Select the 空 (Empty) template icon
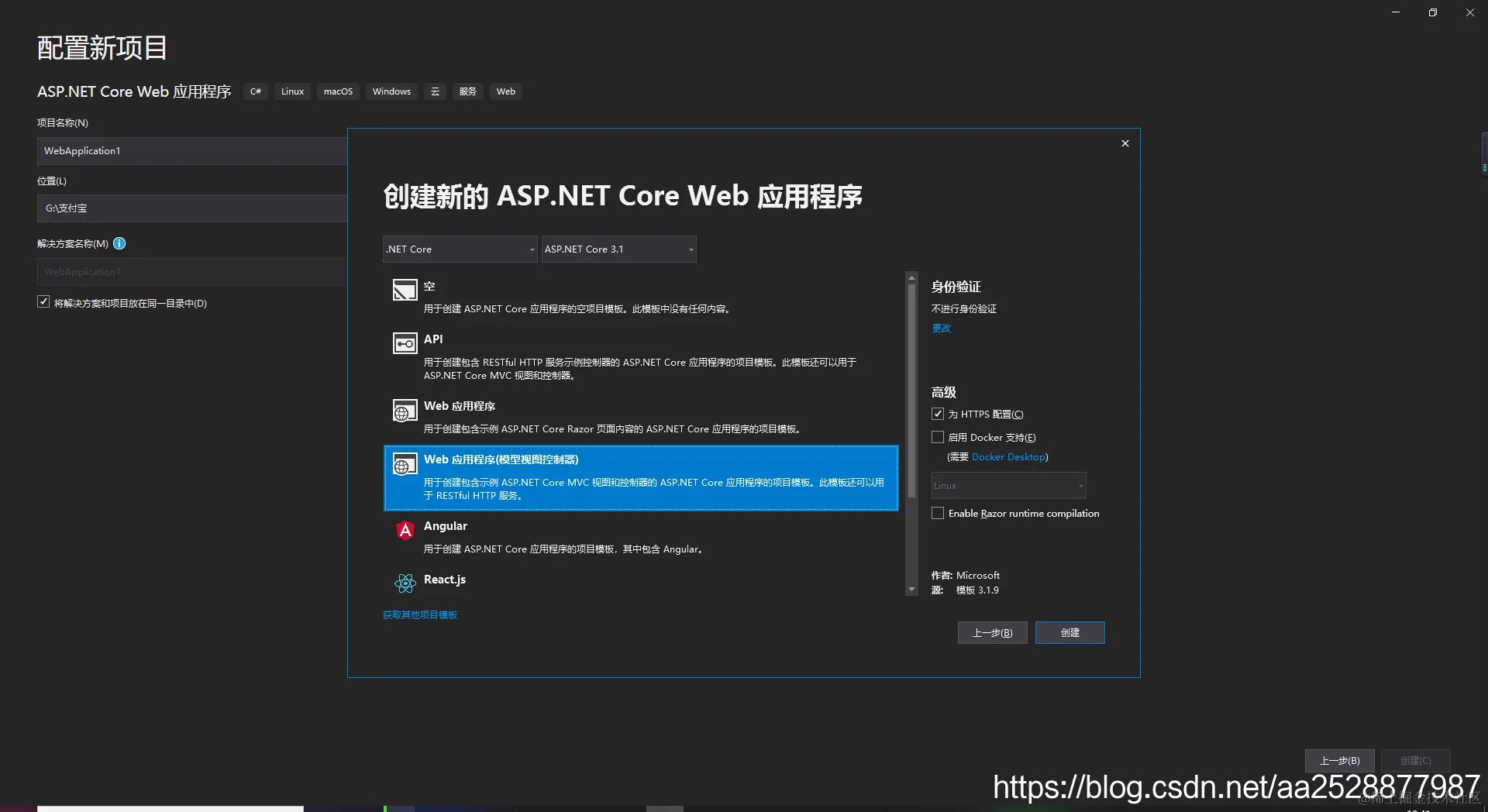Image resolution: width=1488 pixels, height=812 pixels. point(404,291)
